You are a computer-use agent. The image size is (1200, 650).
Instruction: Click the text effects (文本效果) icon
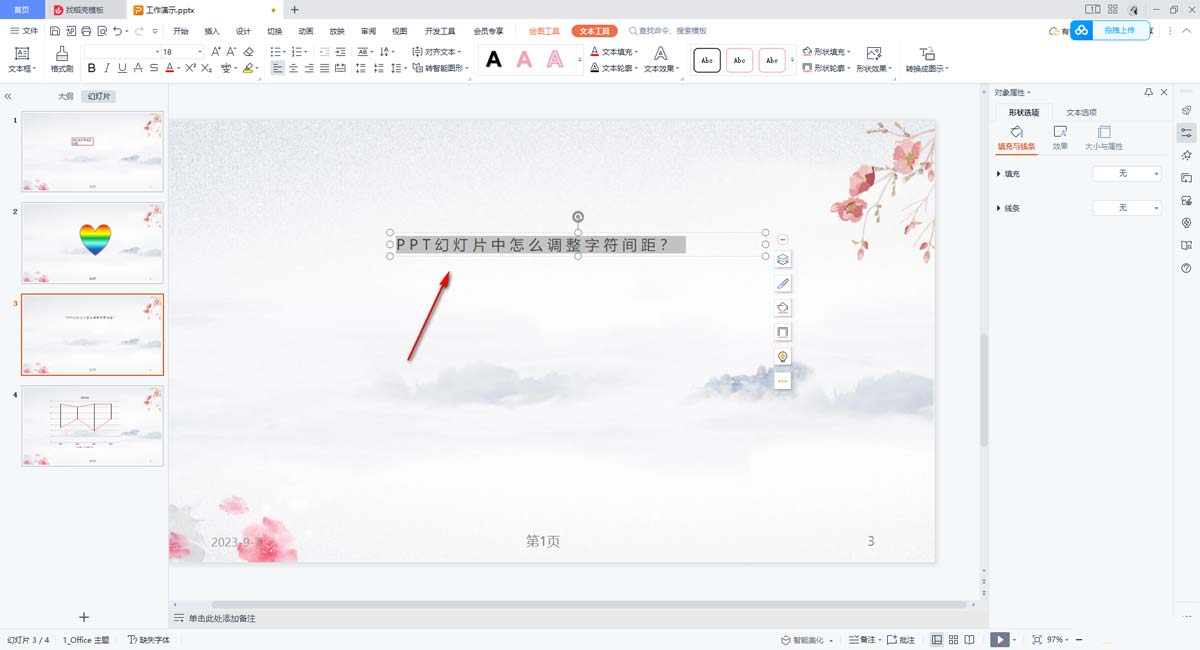(660, 59)
